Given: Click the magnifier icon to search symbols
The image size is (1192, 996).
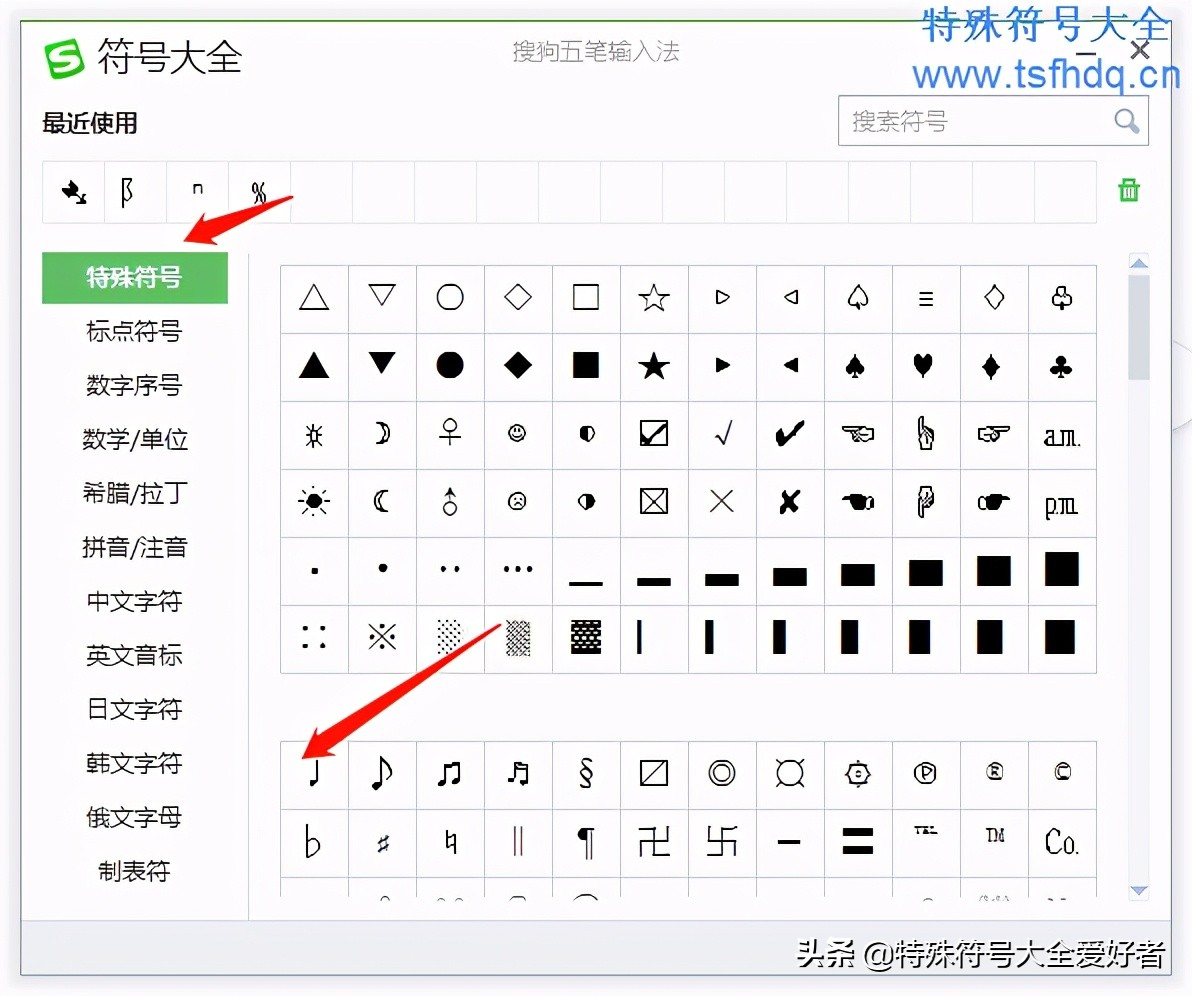Looking at the screenshot, I should pyautogui.click(x=1126, y=121).
